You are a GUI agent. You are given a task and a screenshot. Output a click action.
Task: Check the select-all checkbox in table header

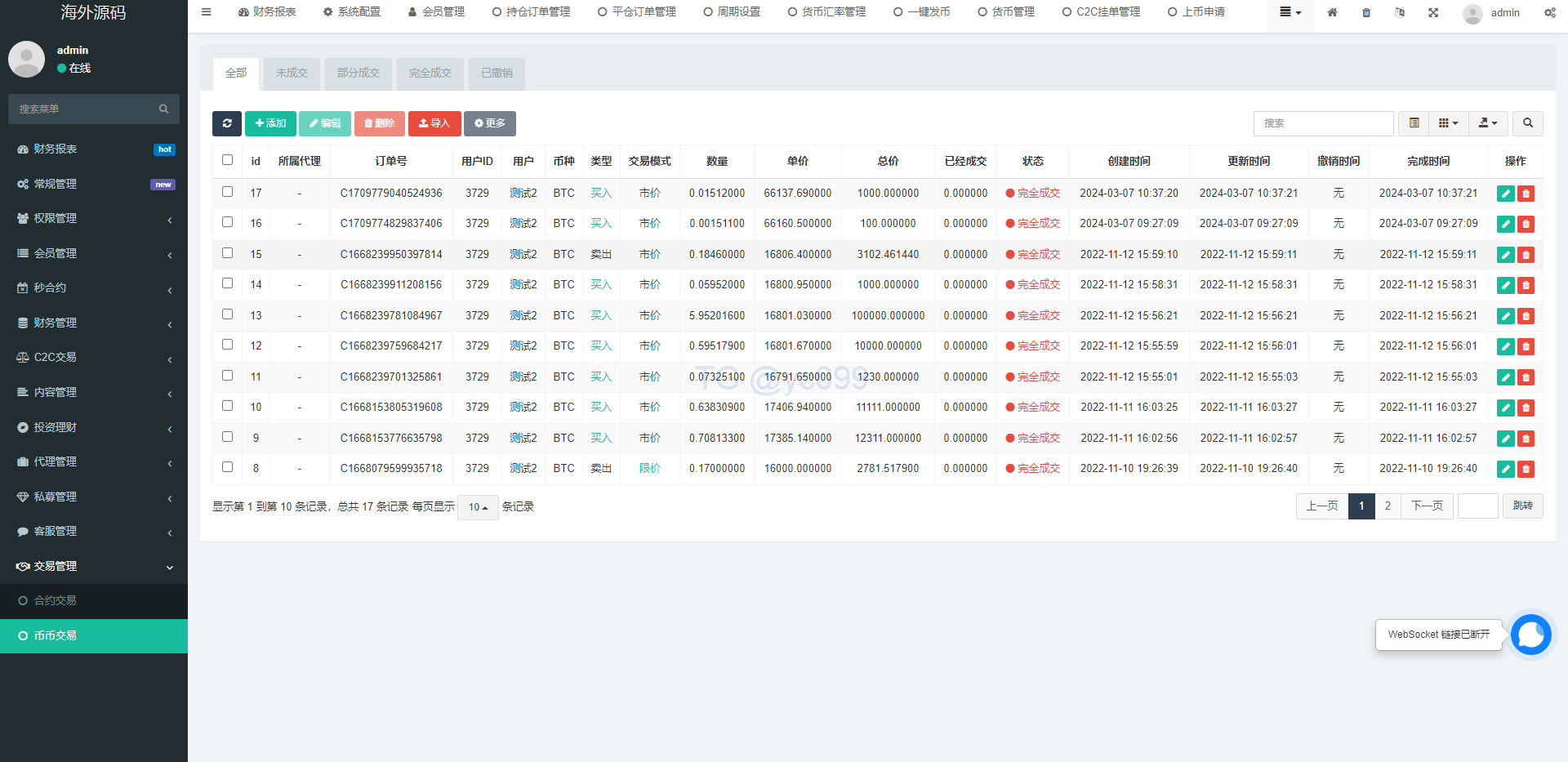pyautogui.click(x=228, y=160)
